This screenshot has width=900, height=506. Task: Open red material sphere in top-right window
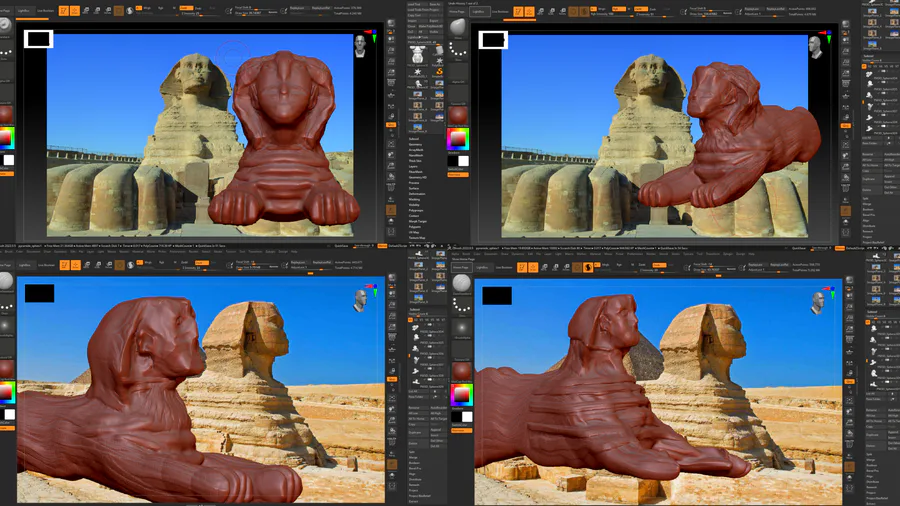click(x=458, y=115)
